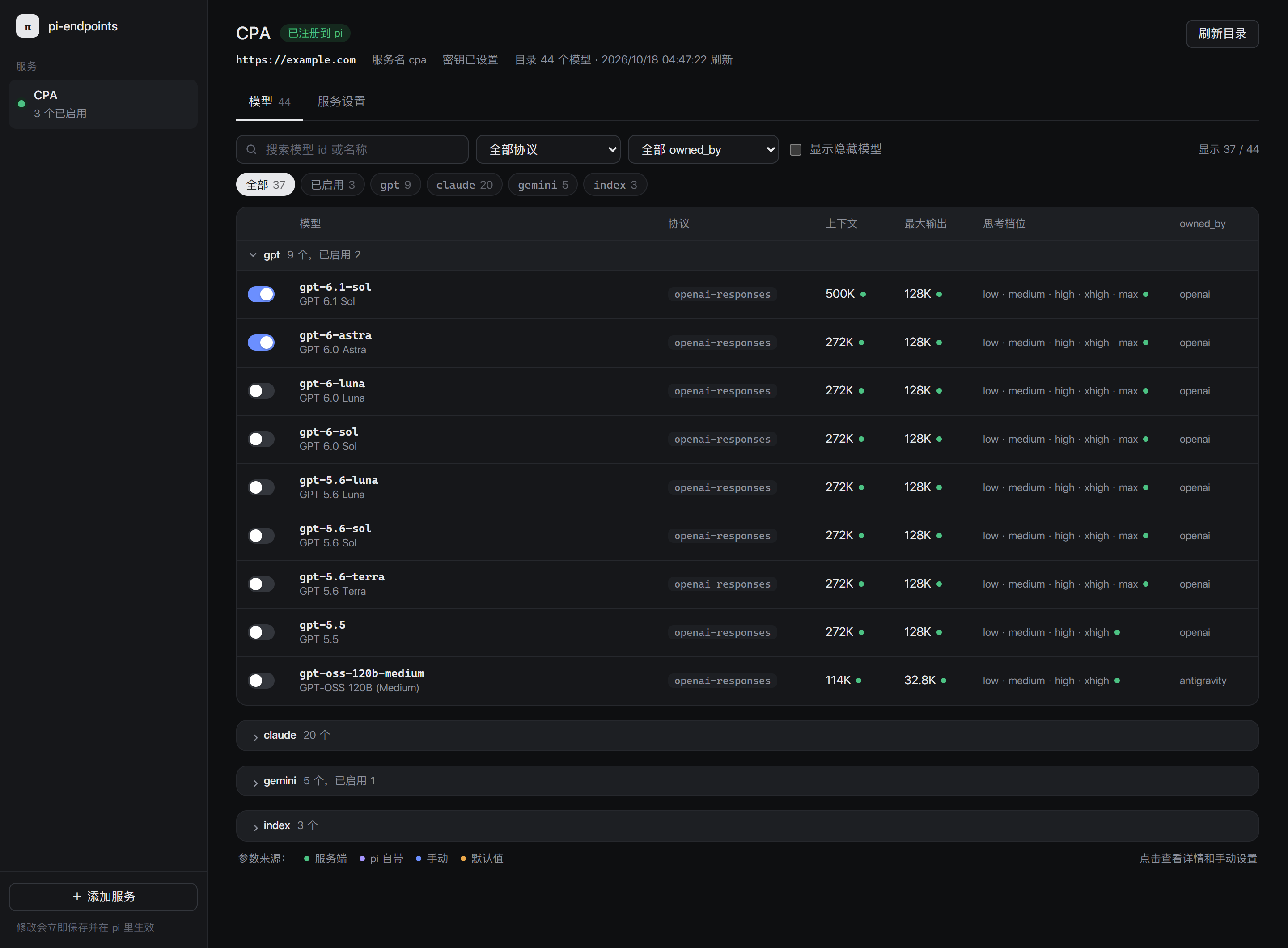Image resolution: width=1288 pixels, height=948 pixels.
Task: Select the CPA service in sidebar
Action: point(103,104)
